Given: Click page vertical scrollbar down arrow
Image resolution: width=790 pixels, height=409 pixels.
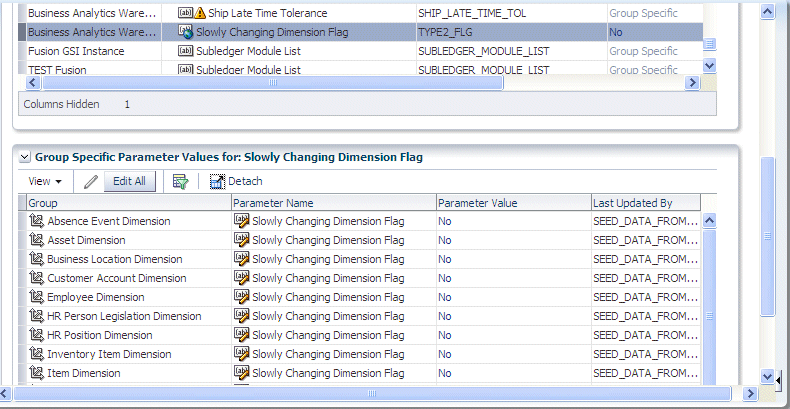Looking at the screenshot, I should 767,376.
